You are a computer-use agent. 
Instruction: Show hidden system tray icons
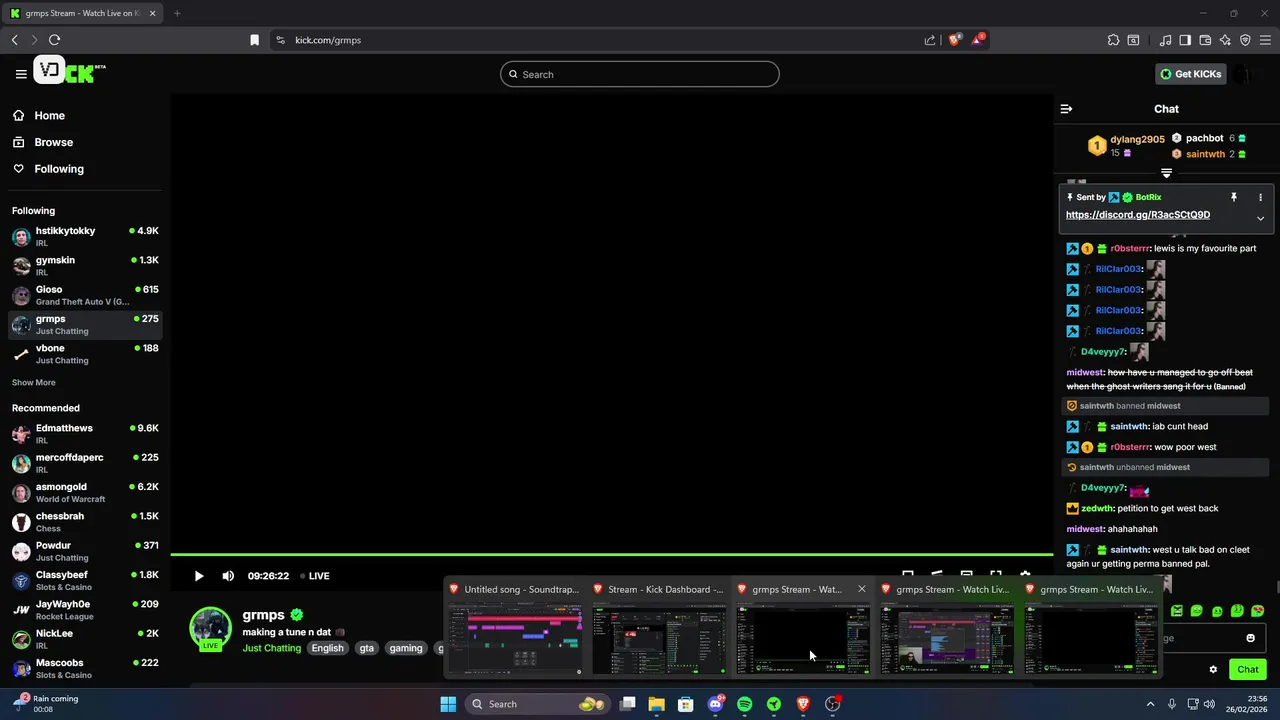point(1150,704)
